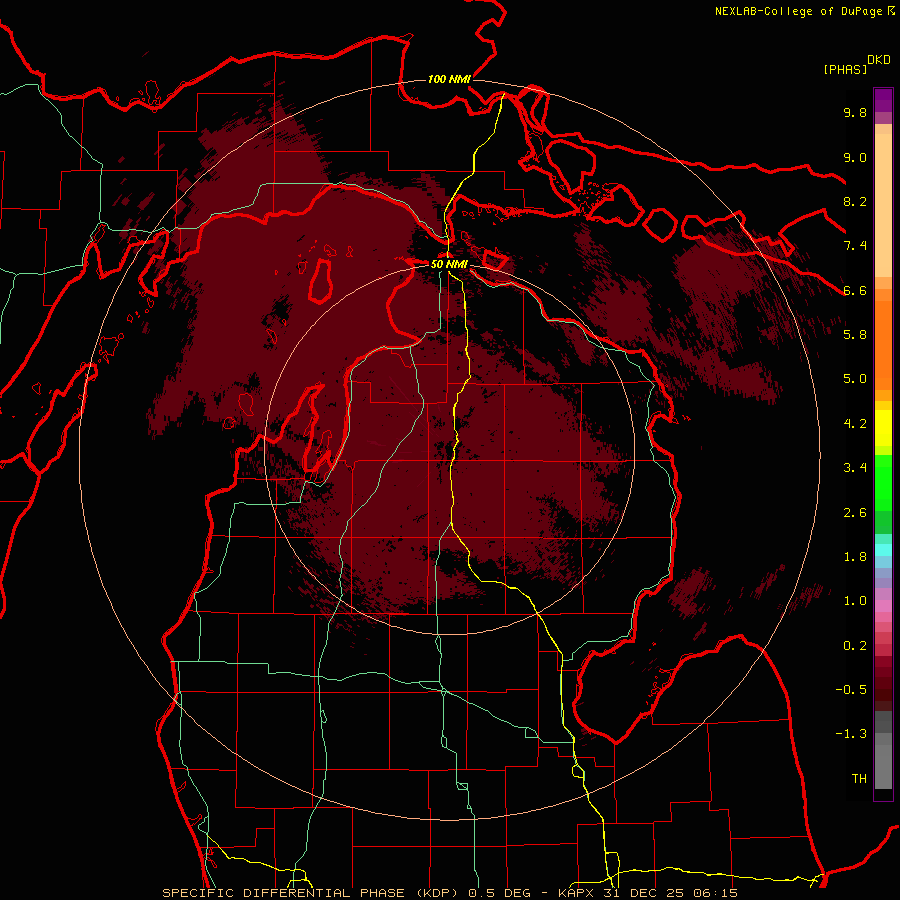
Task: Click the KAPX station ID in the caption
Action: [x=577, y=893]
